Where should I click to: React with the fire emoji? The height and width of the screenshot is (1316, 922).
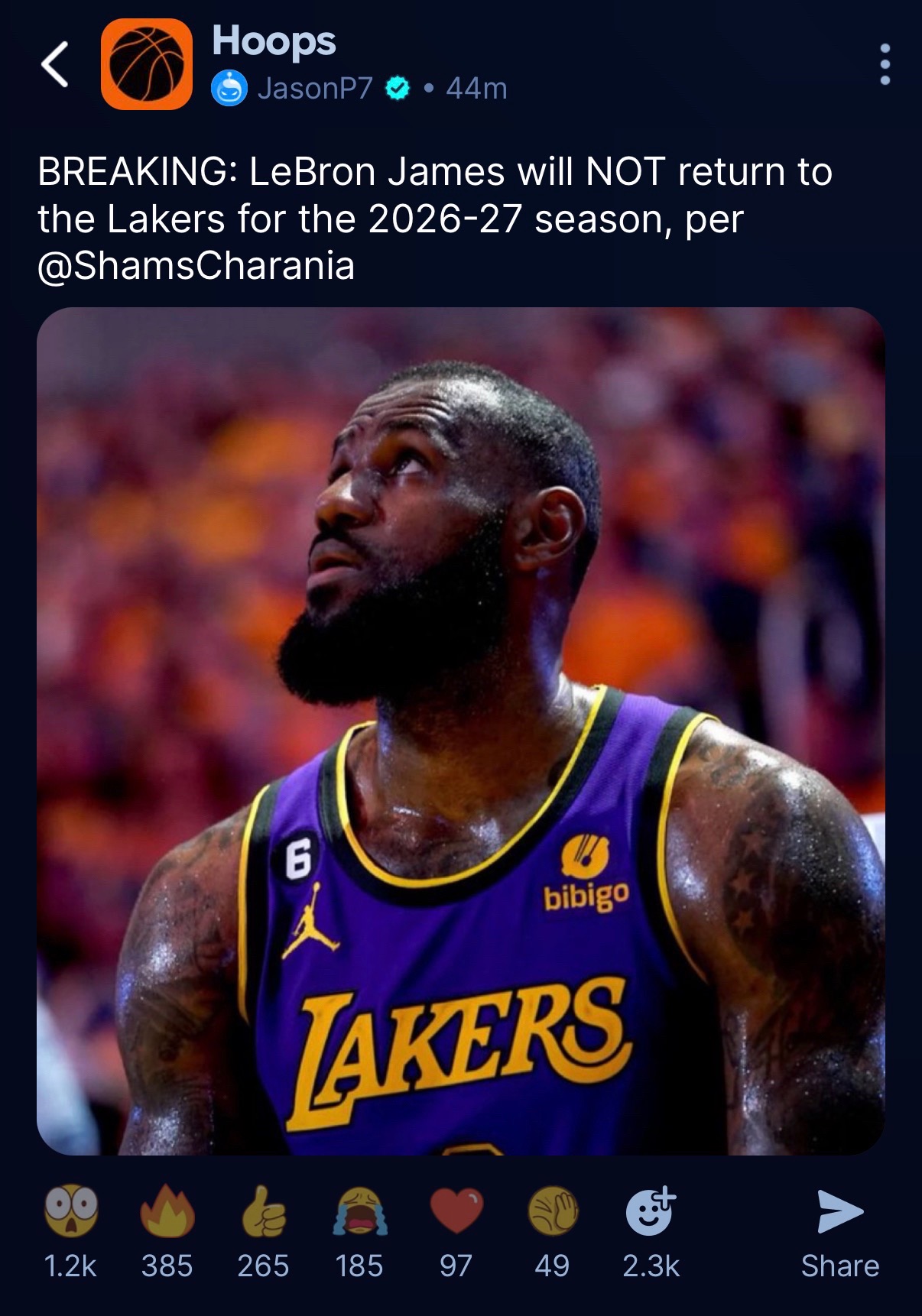click(x=167, y=1211)
